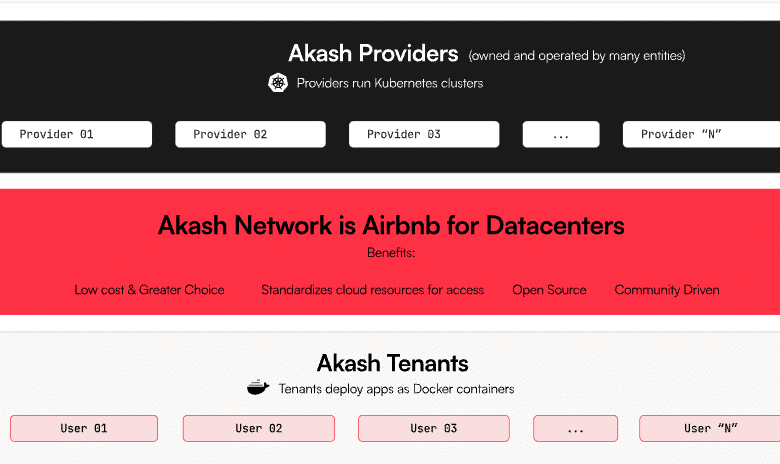Click the 'Community Driven' benefit
Image resolution: width=780 pixels, height=464 pixels.
667,290
